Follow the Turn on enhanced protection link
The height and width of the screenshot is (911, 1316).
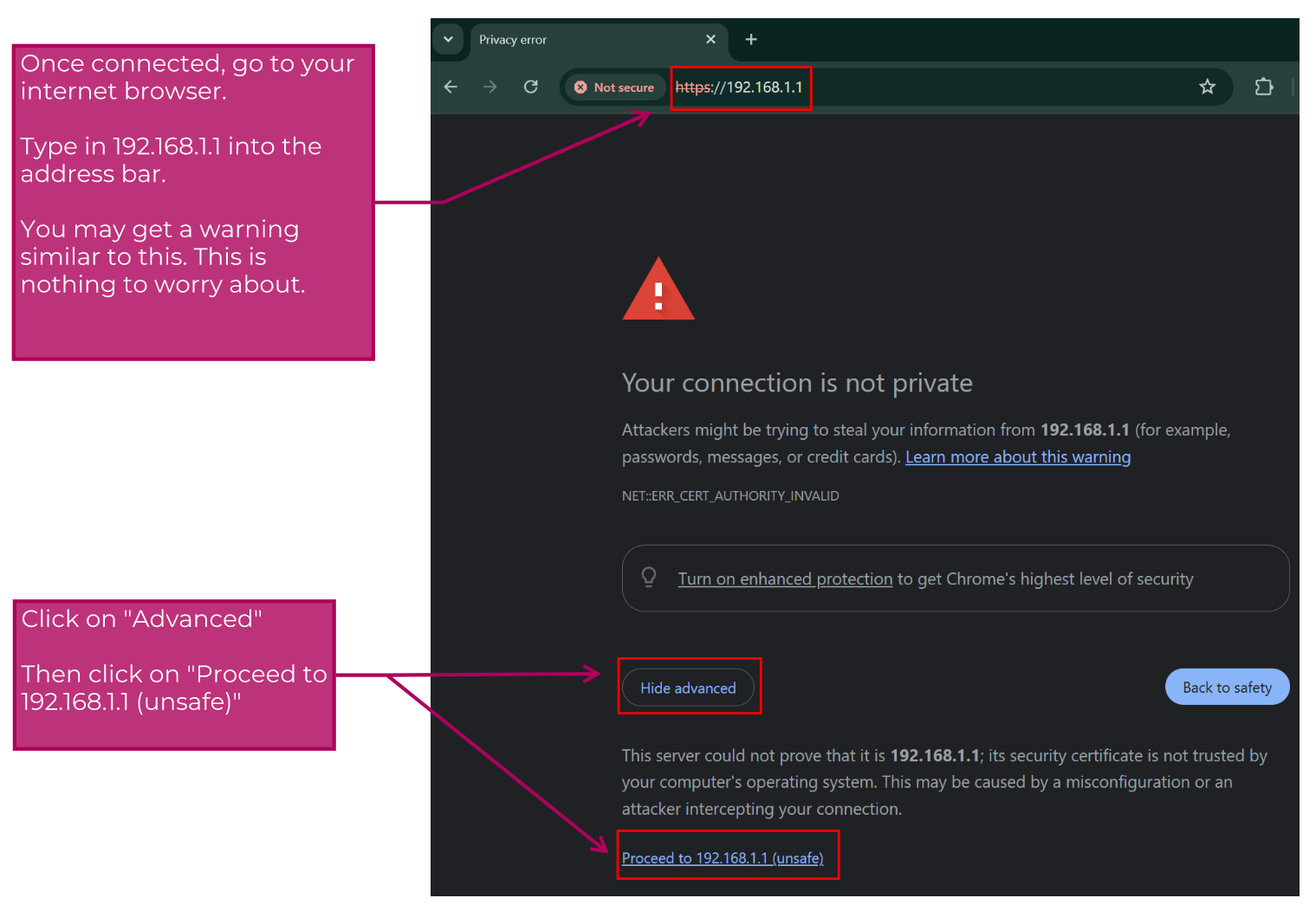[x=785, y=579]
